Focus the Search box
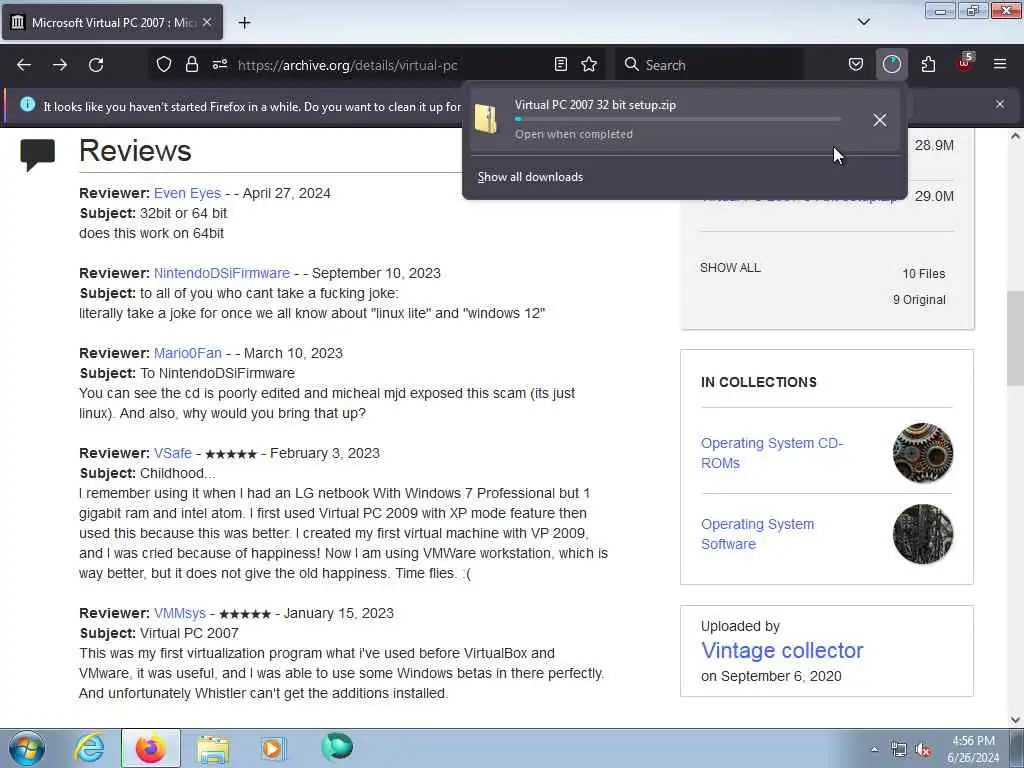The width and height of the screenshot is (1024, 768). pos(709,65)
